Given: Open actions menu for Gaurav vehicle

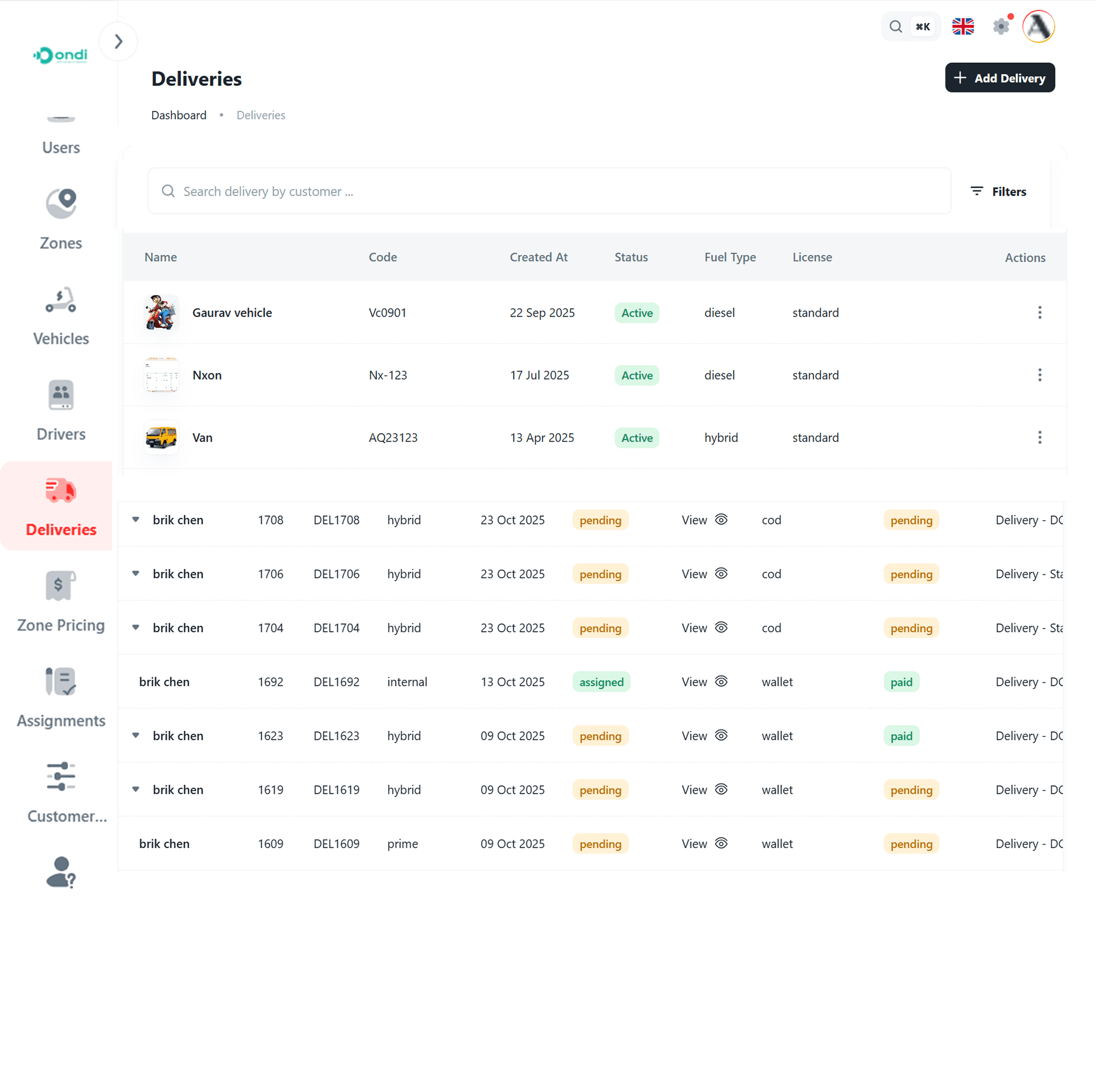Looking at the screenshot, I should (1040, 312).
